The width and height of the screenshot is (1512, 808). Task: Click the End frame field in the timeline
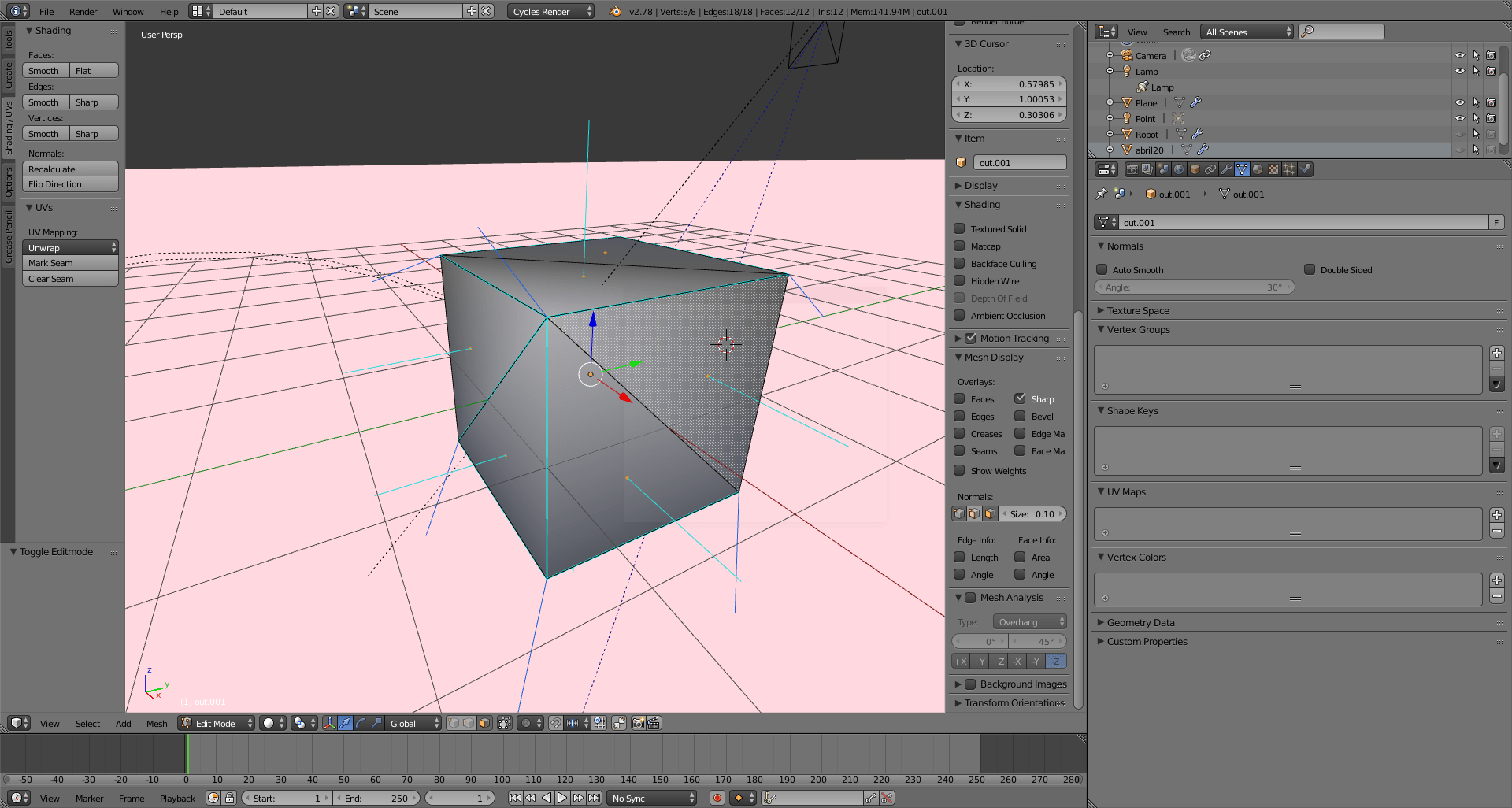[x=376, y=798]
